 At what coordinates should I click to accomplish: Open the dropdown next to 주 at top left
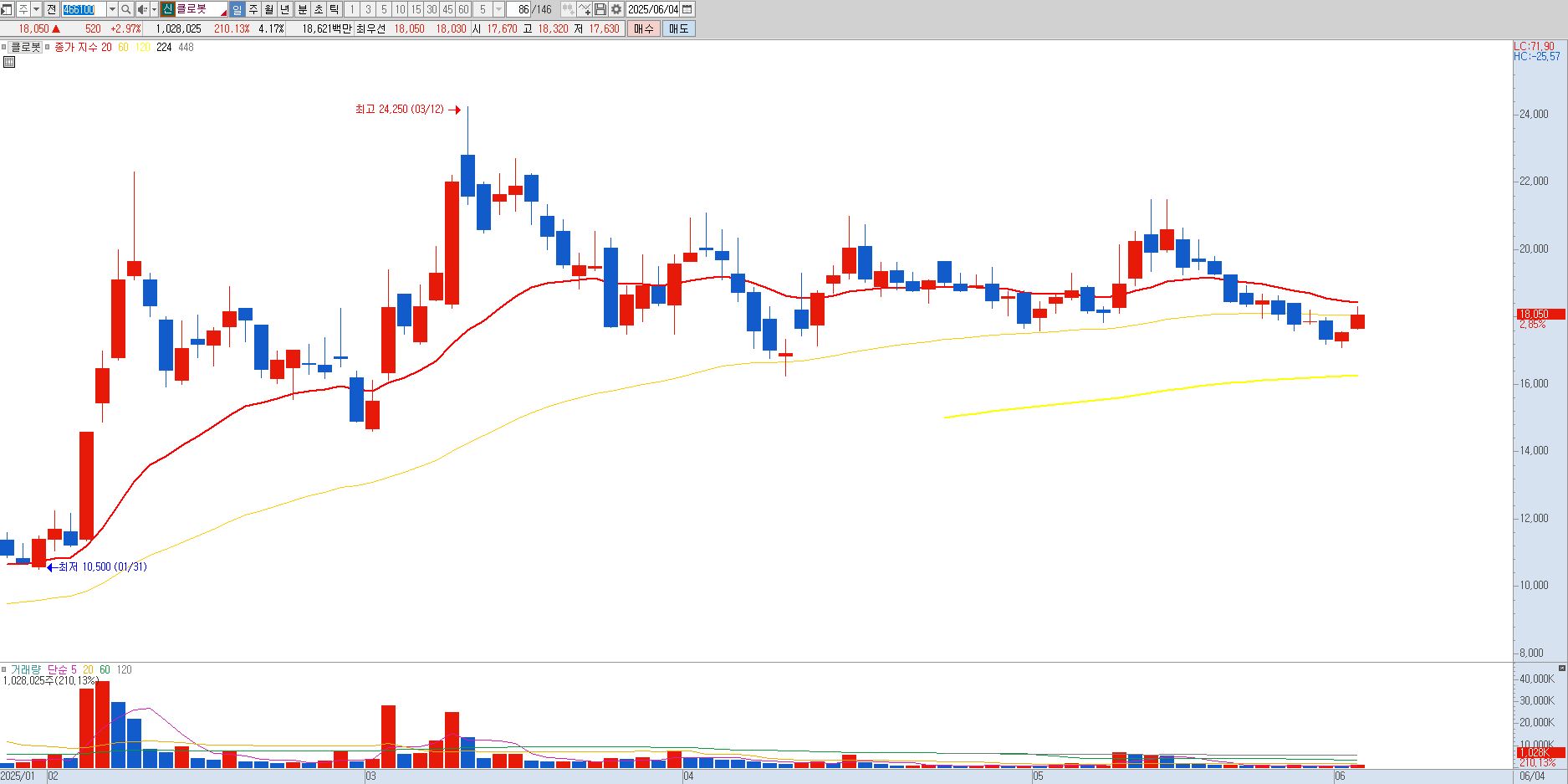(36, 9)
